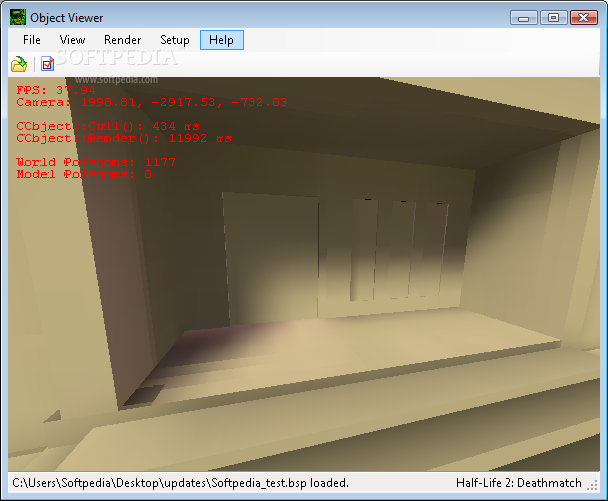Click the window resize grip
The height and width of the screenshot is (501, 608).
click(592, 485)
